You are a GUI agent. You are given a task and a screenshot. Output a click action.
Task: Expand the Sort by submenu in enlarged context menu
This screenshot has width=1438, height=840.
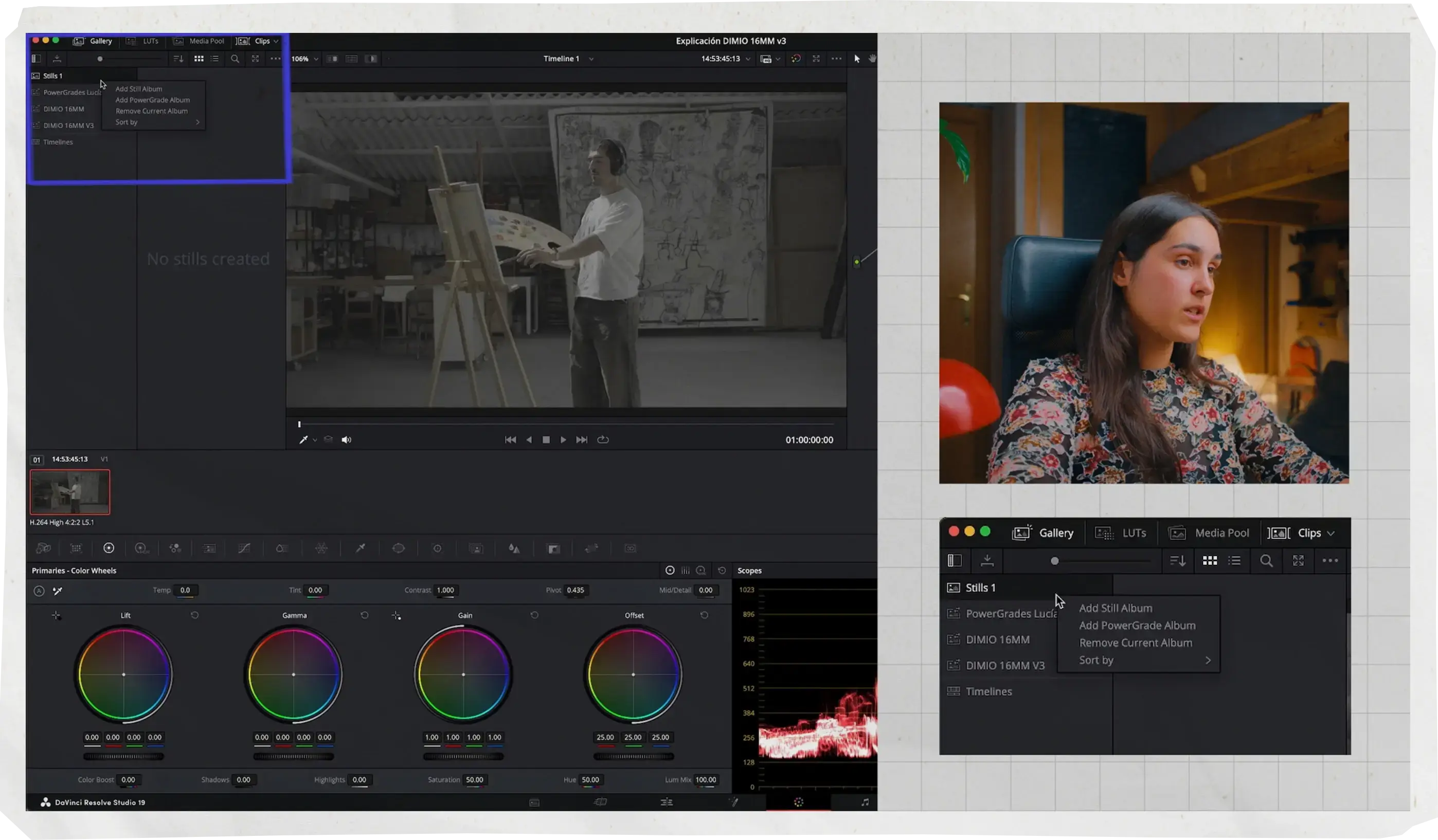click(1208, 661)
